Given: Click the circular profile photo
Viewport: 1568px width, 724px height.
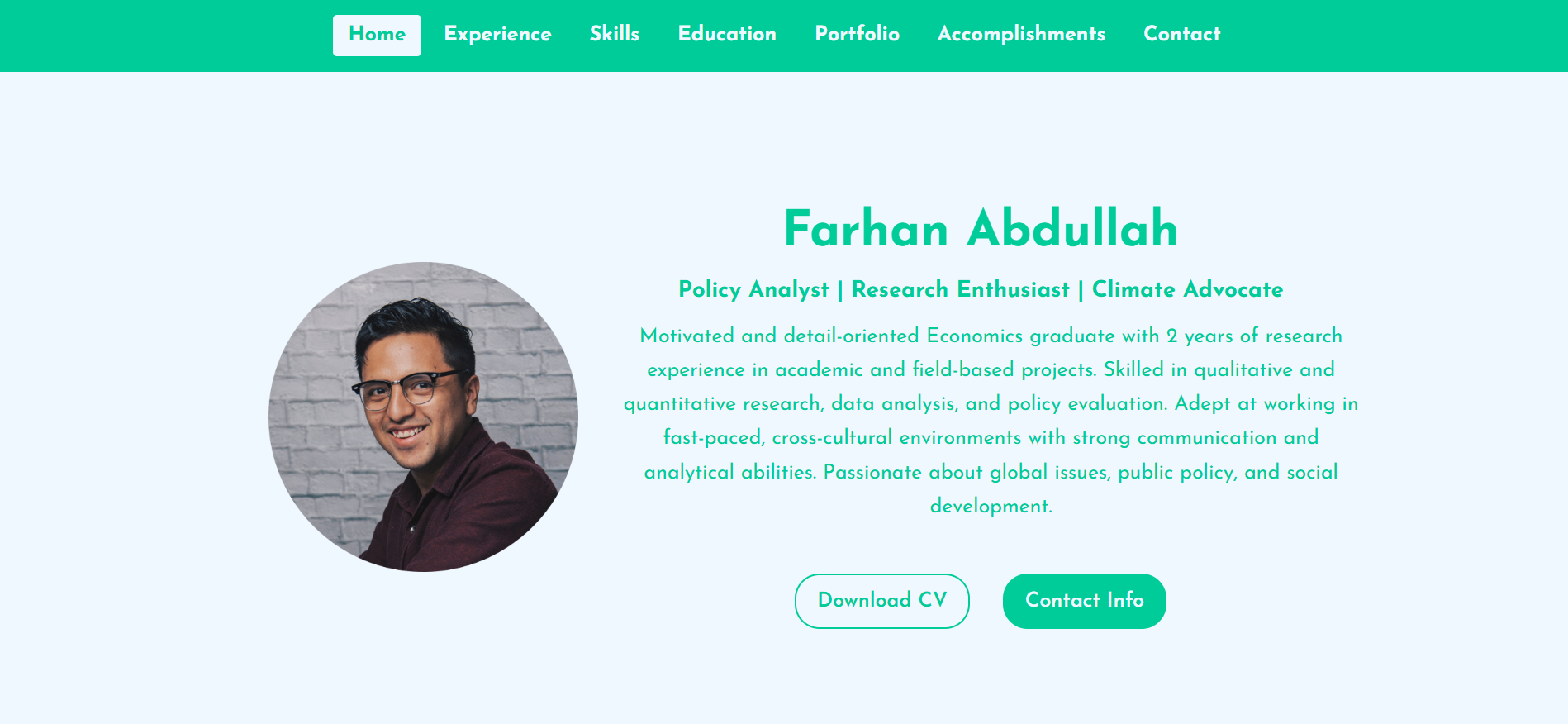Looking at the screenshot, I should pos(423,417).
